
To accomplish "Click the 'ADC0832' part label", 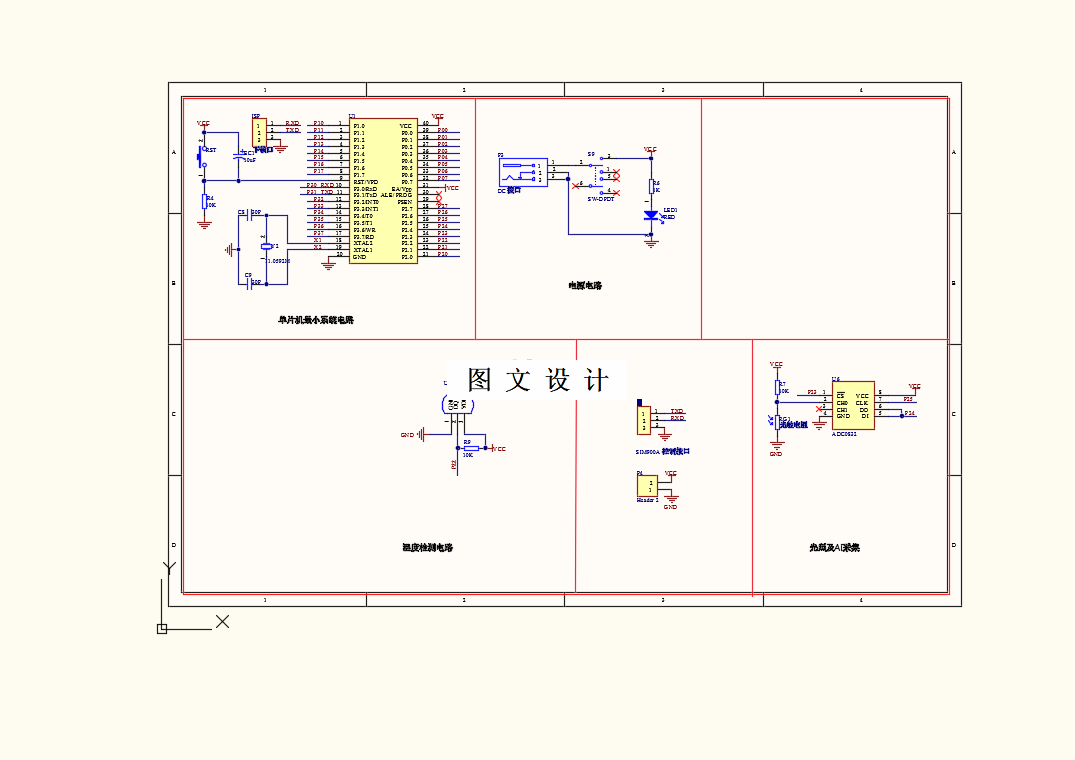I will click(x=845, y=434).
